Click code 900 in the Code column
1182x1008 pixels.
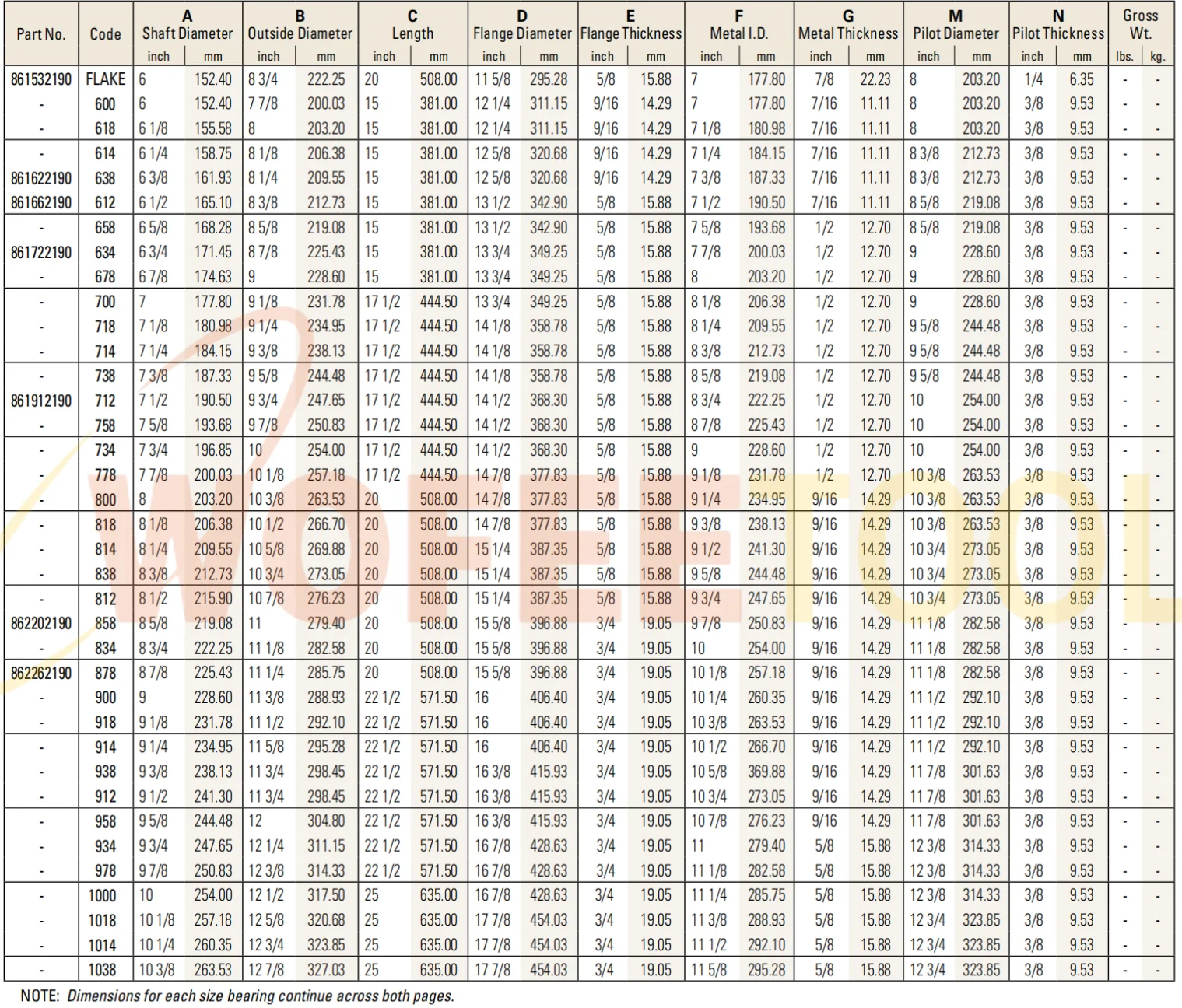coord(106,698)
